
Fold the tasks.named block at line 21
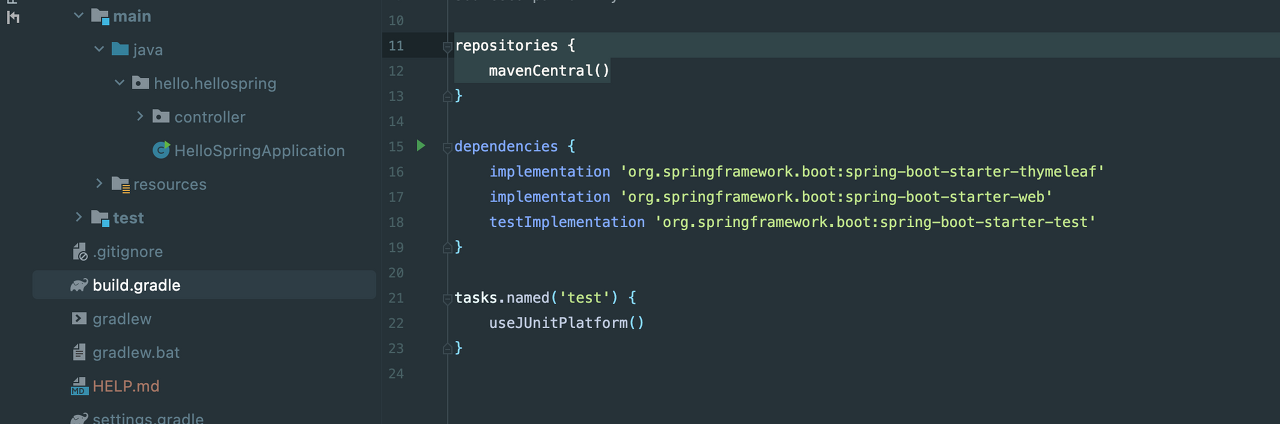tap(447, 298)
